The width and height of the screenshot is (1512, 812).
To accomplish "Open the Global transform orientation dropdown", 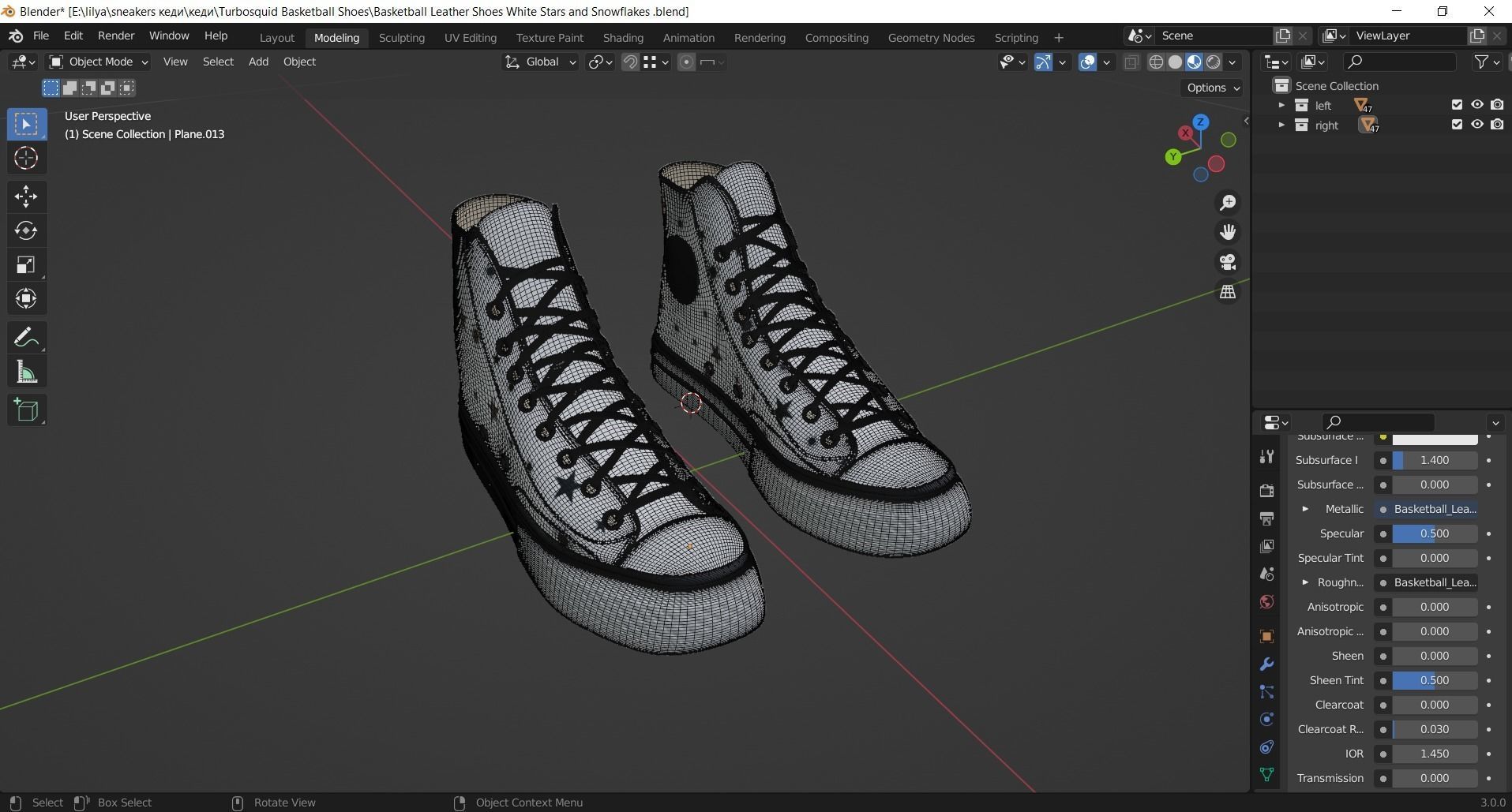I will (541, 62).
